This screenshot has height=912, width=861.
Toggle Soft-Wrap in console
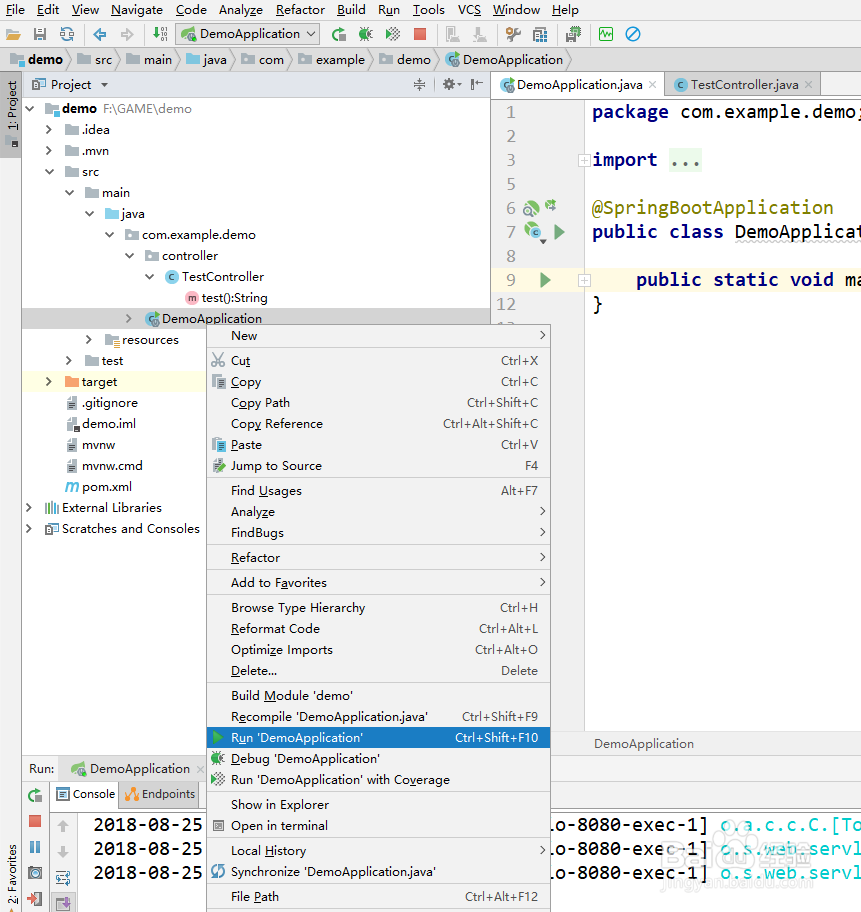pos(63,878)
